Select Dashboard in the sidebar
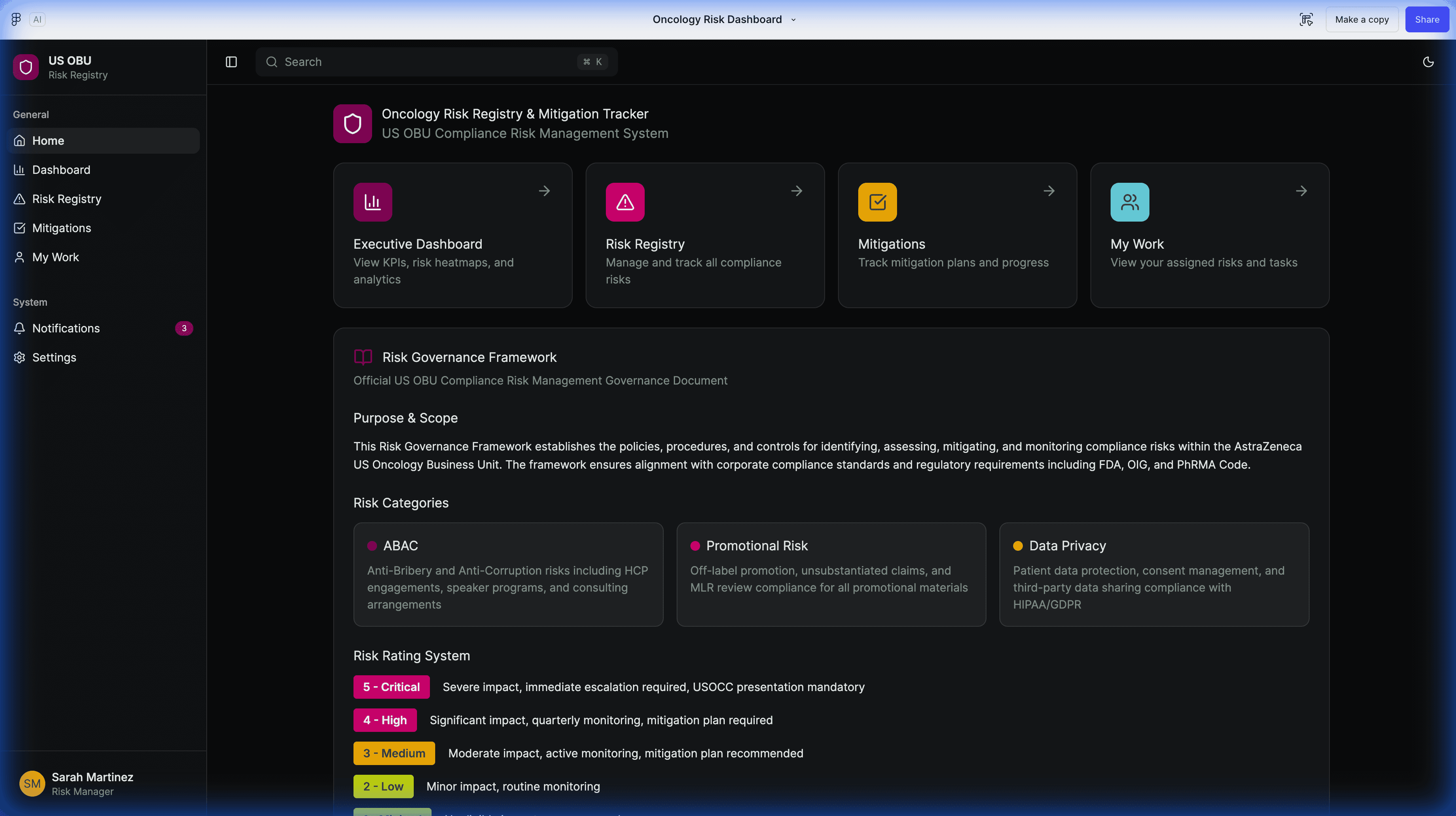Viewport: 1456px width, 816px height. (61, 169)
